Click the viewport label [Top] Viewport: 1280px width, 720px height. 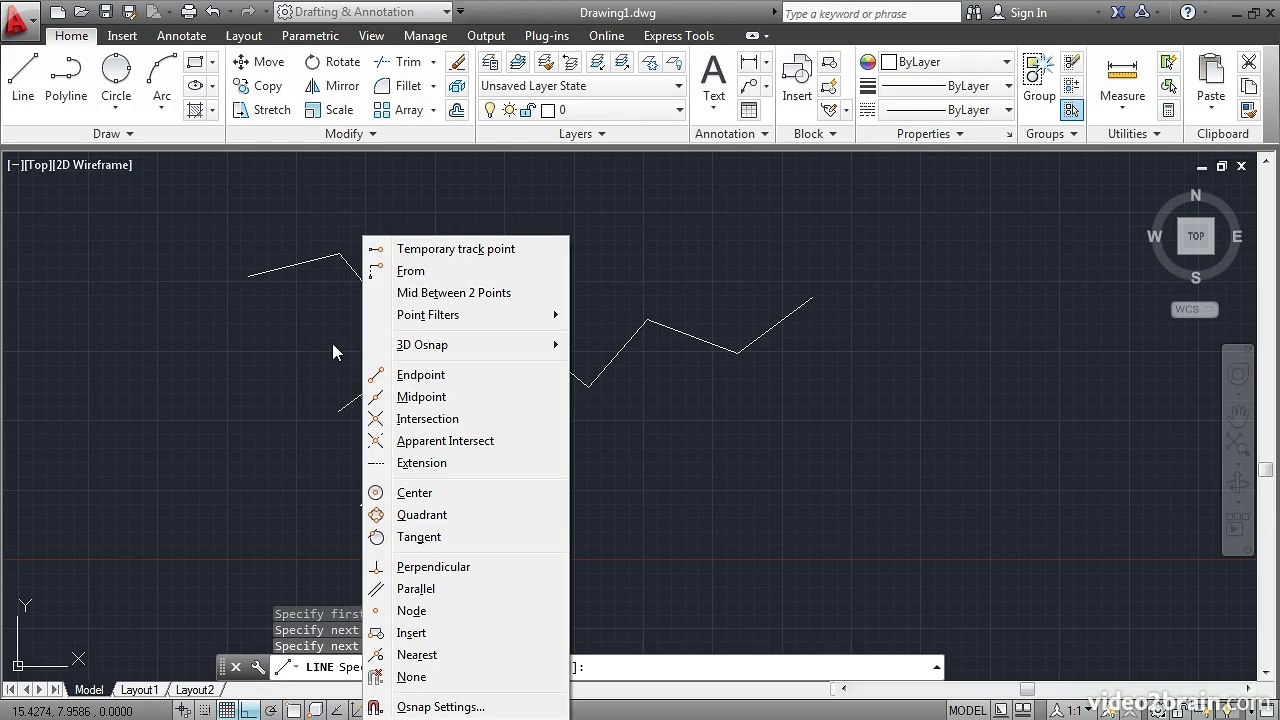tap(38, 165)
